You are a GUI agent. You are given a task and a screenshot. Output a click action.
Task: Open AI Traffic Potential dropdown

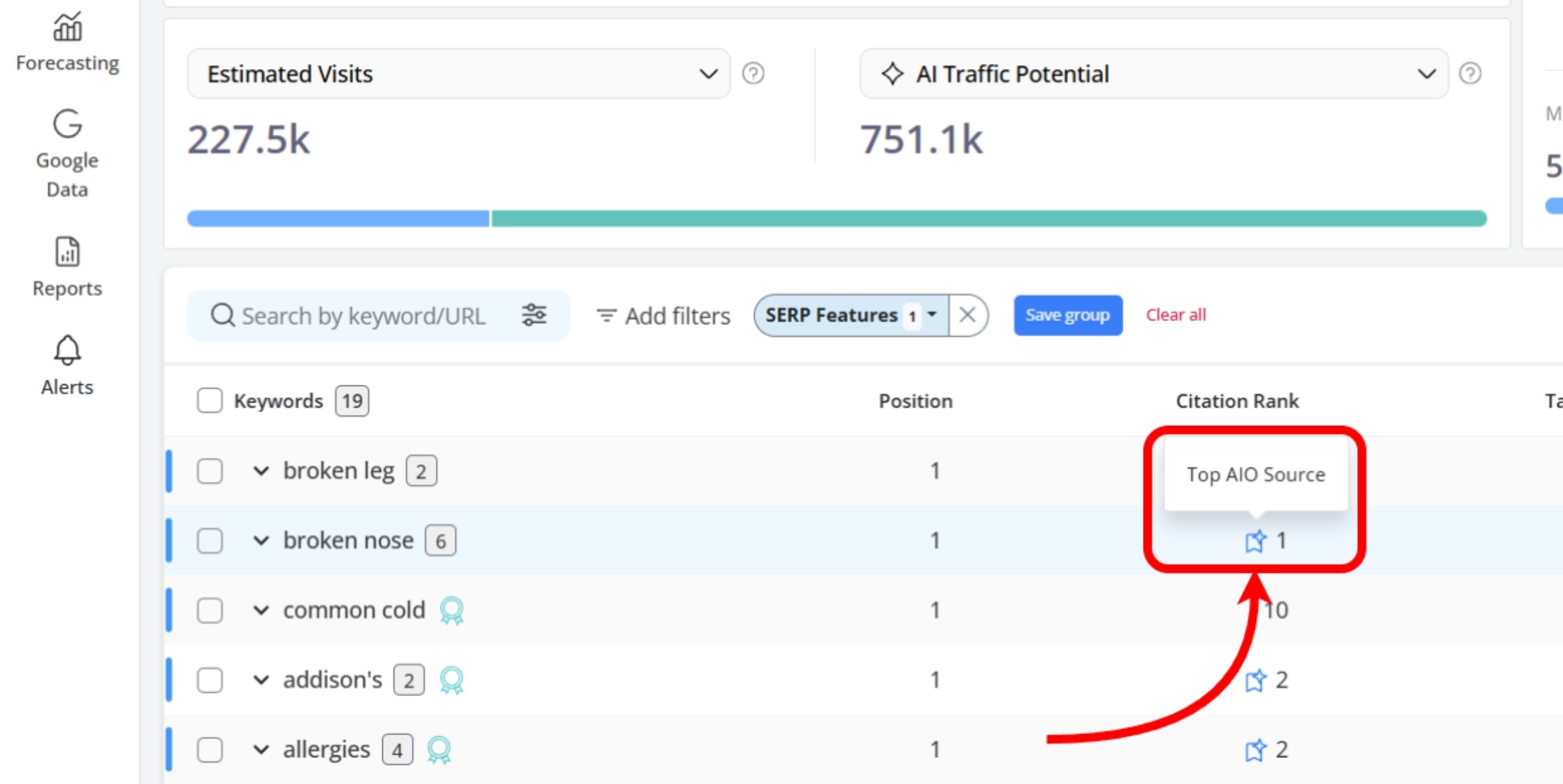(1153, 74)
